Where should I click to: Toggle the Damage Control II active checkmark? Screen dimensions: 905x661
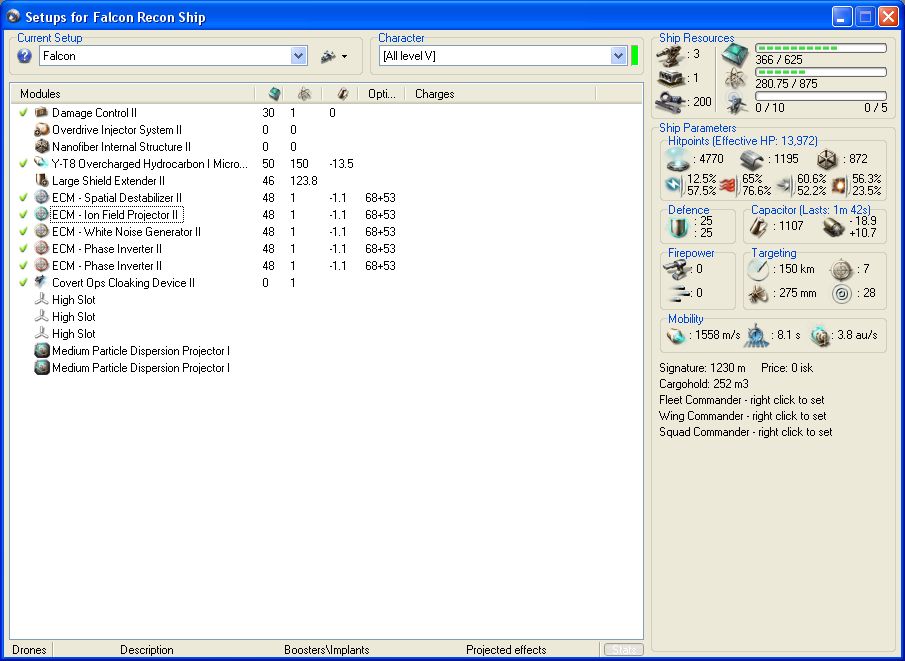click(23, 113)
